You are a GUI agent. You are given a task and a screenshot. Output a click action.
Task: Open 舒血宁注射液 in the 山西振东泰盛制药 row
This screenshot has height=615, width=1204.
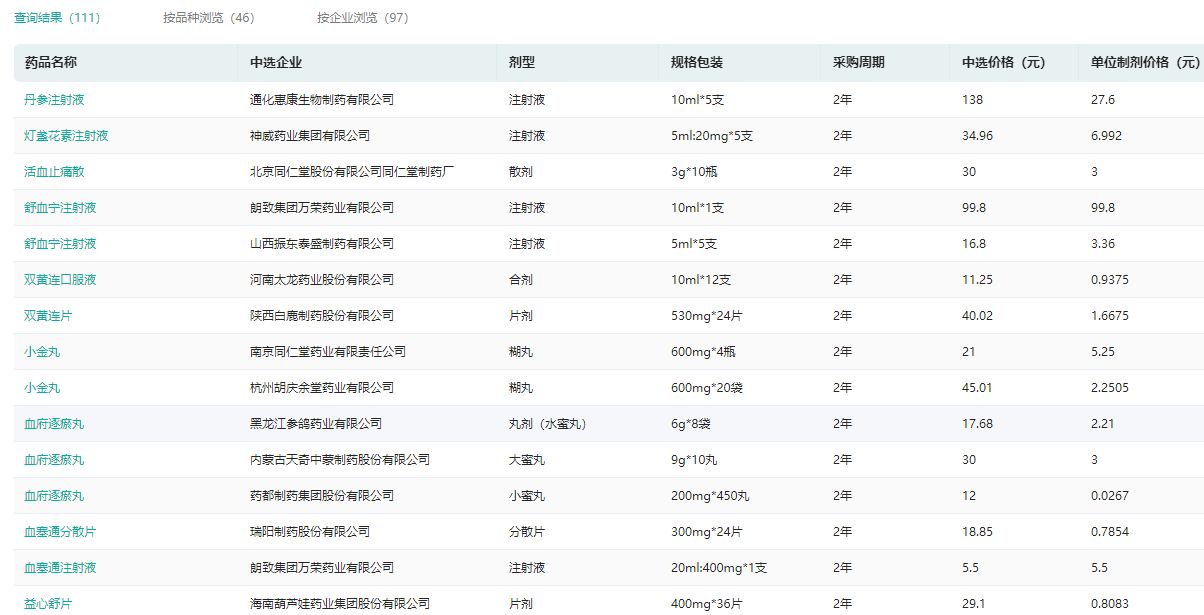coord(60,244)
